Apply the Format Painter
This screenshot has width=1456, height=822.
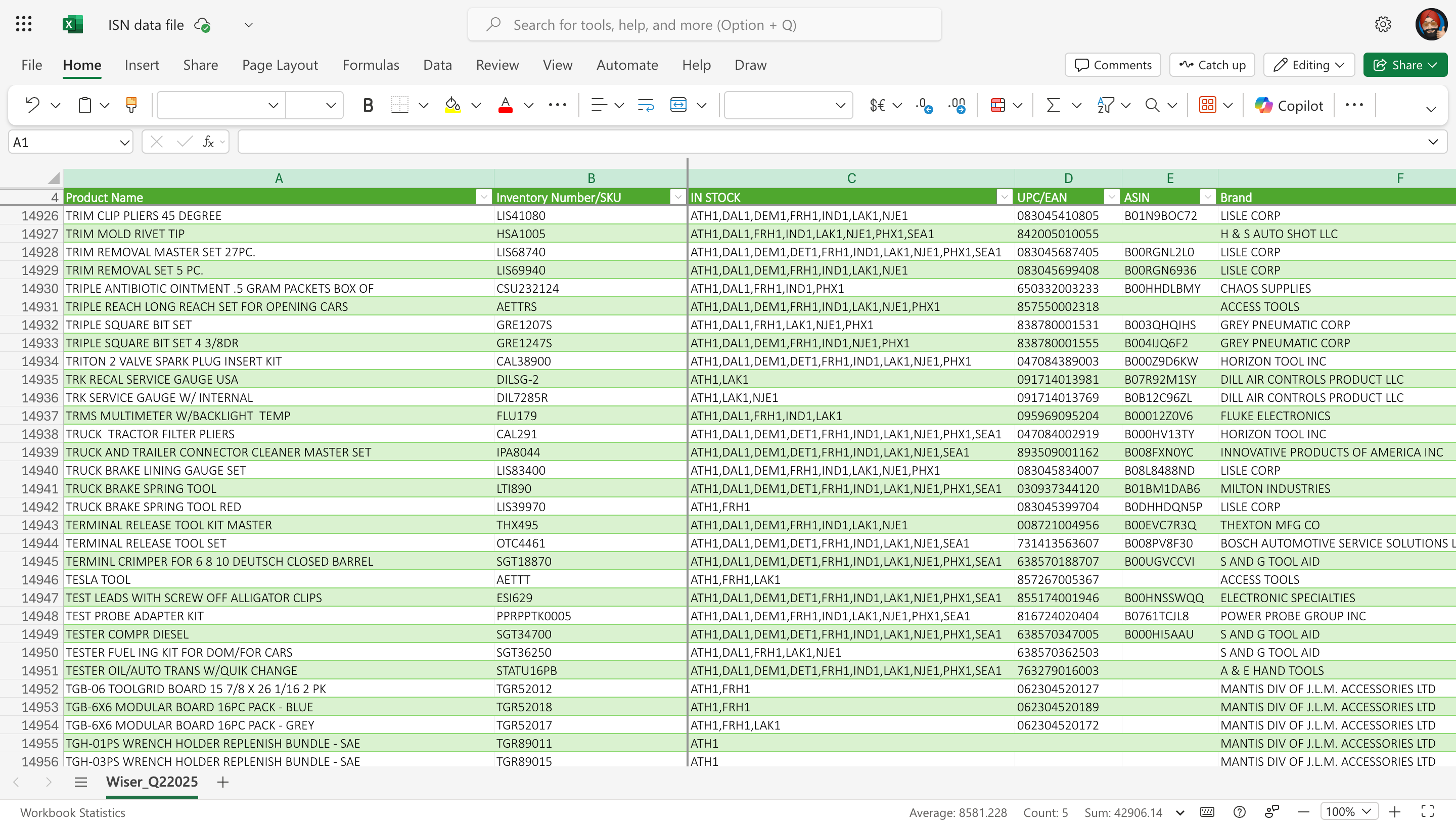click(x=131, y=105)
